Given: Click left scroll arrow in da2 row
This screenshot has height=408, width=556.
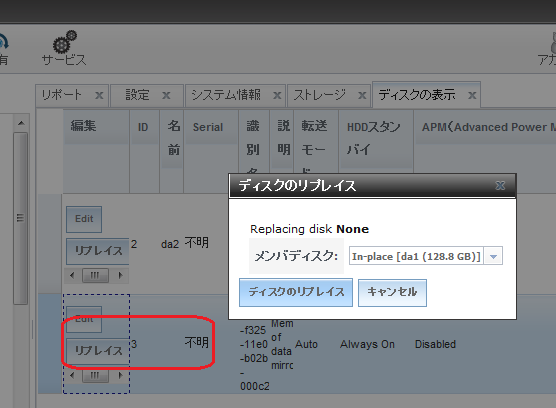Looking at the screenshot, I should point(72,275).
